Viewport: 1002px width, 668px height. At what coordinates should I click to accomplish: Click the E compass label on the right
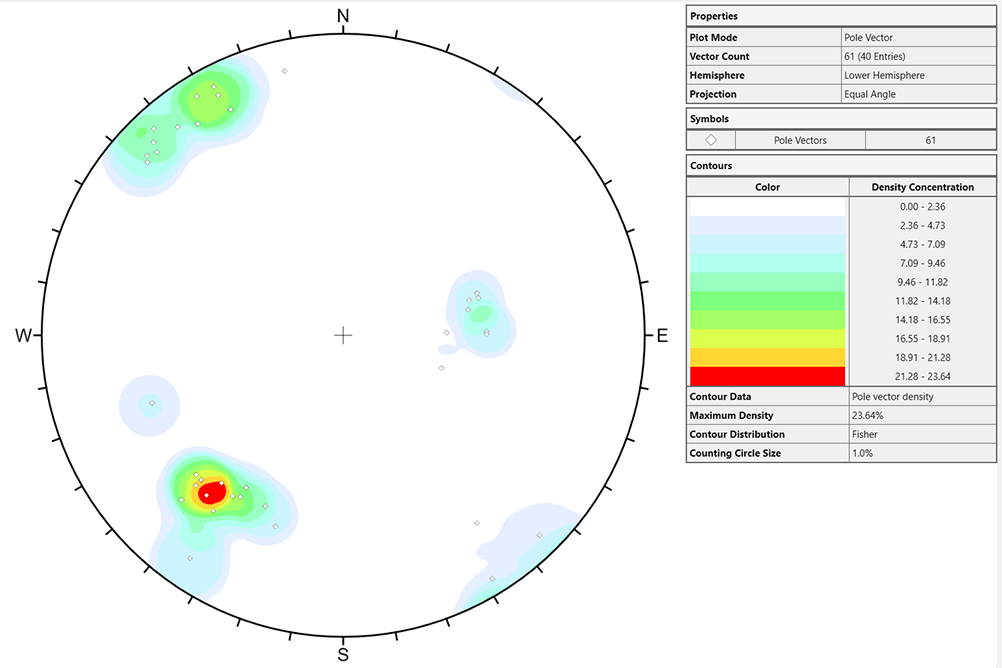(x=661, y=336)
